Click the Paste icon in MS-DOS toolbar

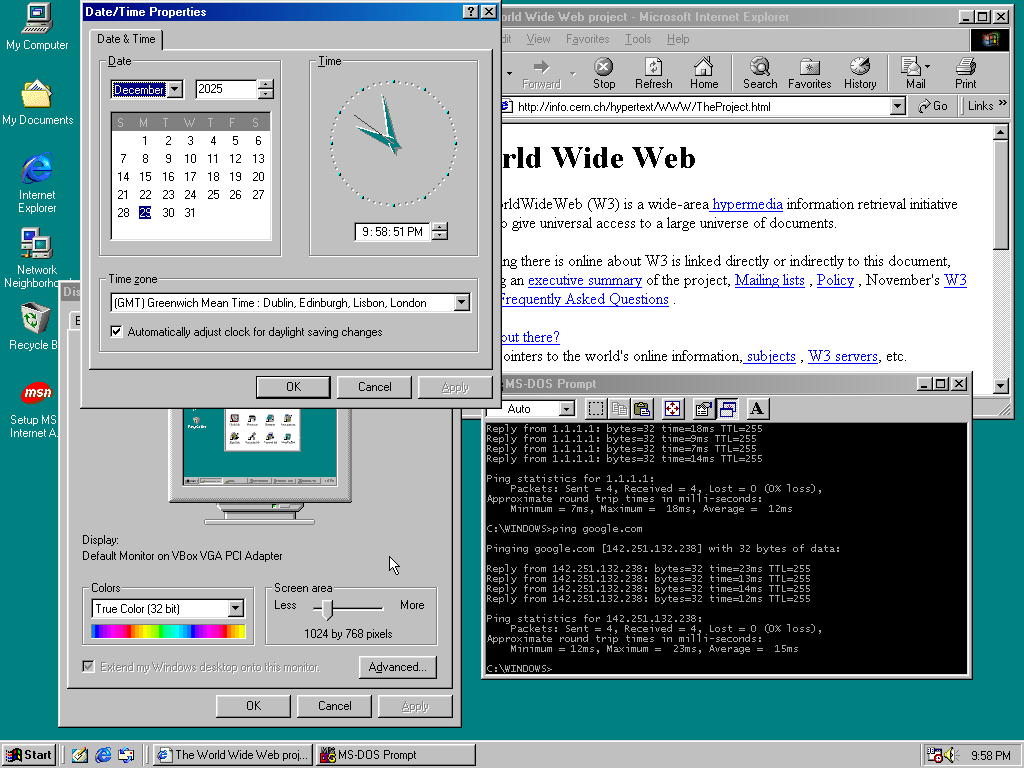click(642, 408)
